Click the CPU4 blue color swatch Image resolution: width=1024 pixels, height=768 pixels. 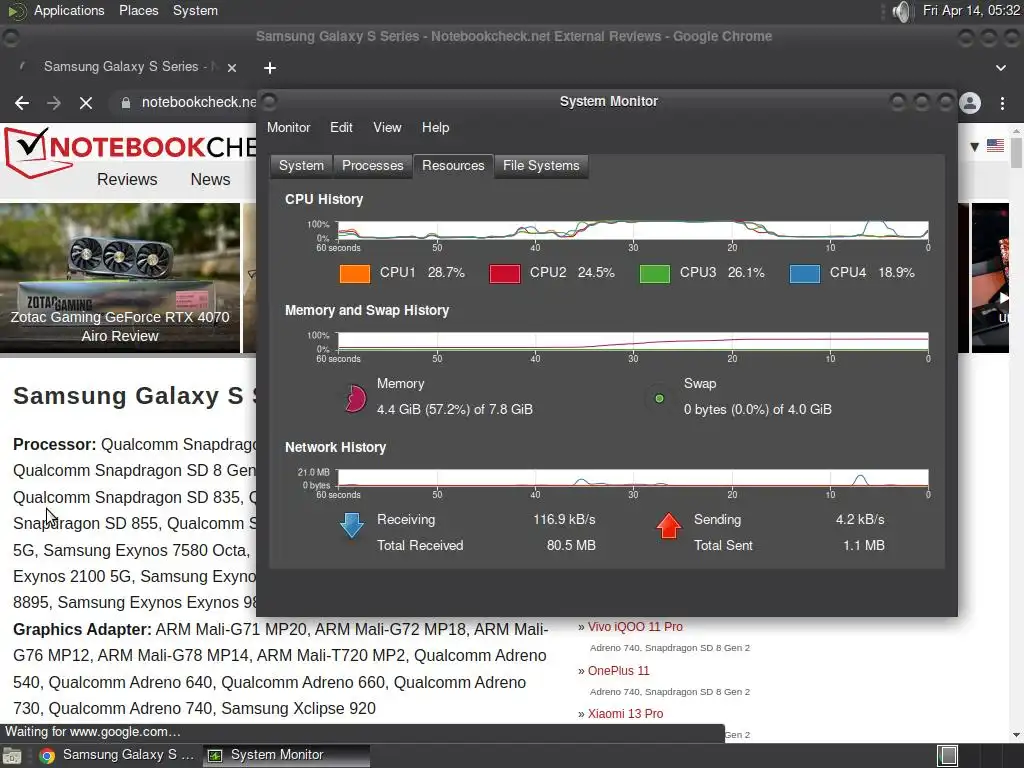(x=805, y=273)
